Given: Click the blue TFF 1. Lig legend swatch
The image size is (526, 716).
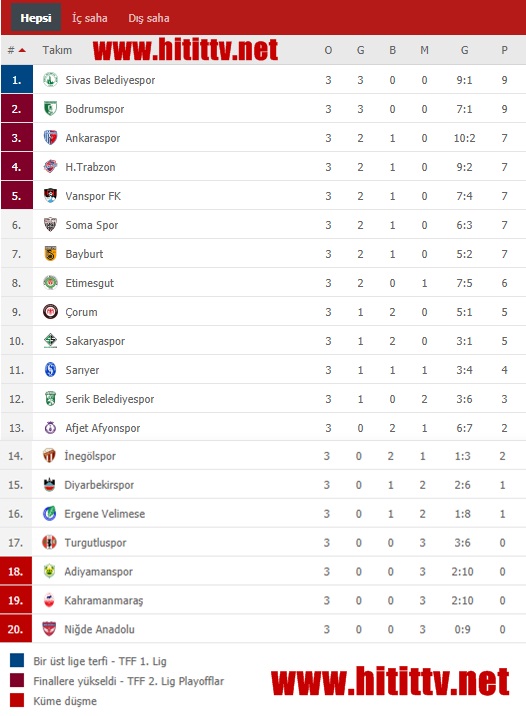Looking at the screenshot, I should pos(17,660).
